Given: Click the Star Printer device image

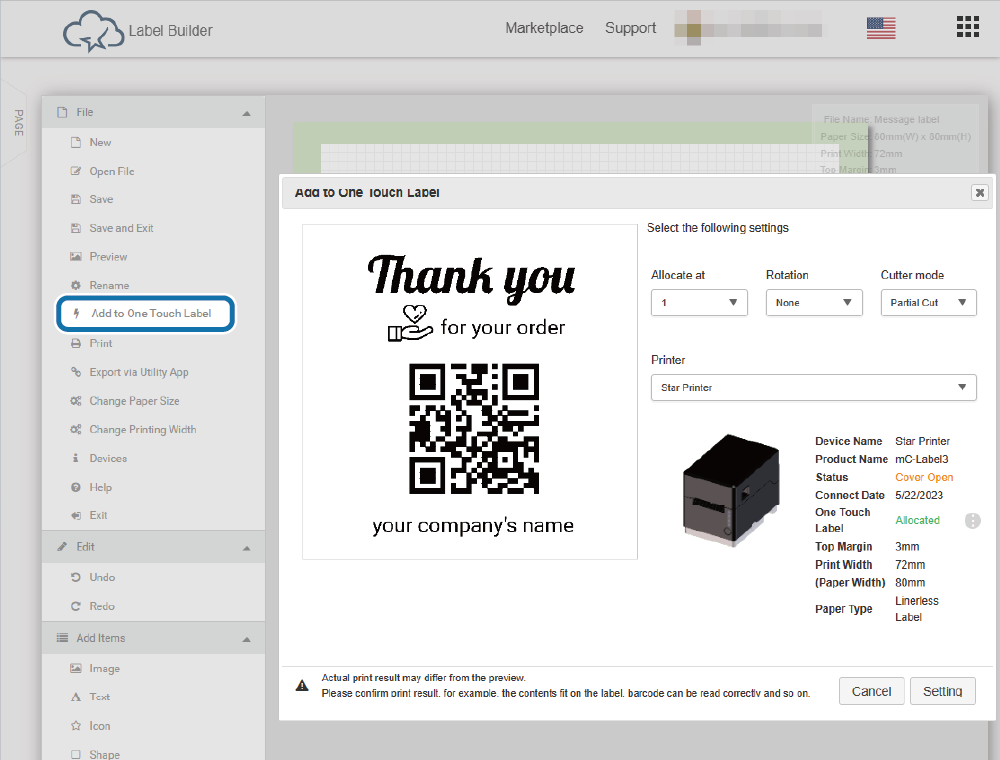Looking at the screenshot, I should coord(731,490).
